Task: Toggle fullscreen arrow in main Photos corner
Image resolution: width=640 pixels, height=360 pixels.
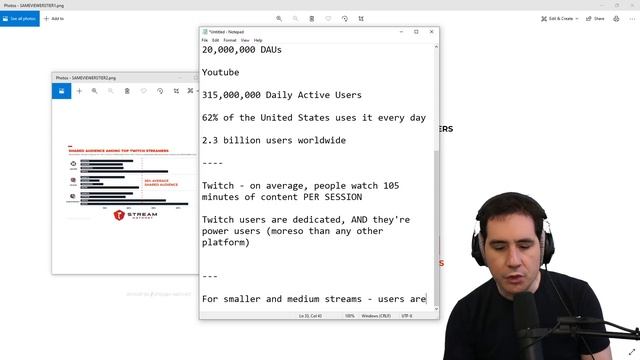Action: click(x=632, y=352)
